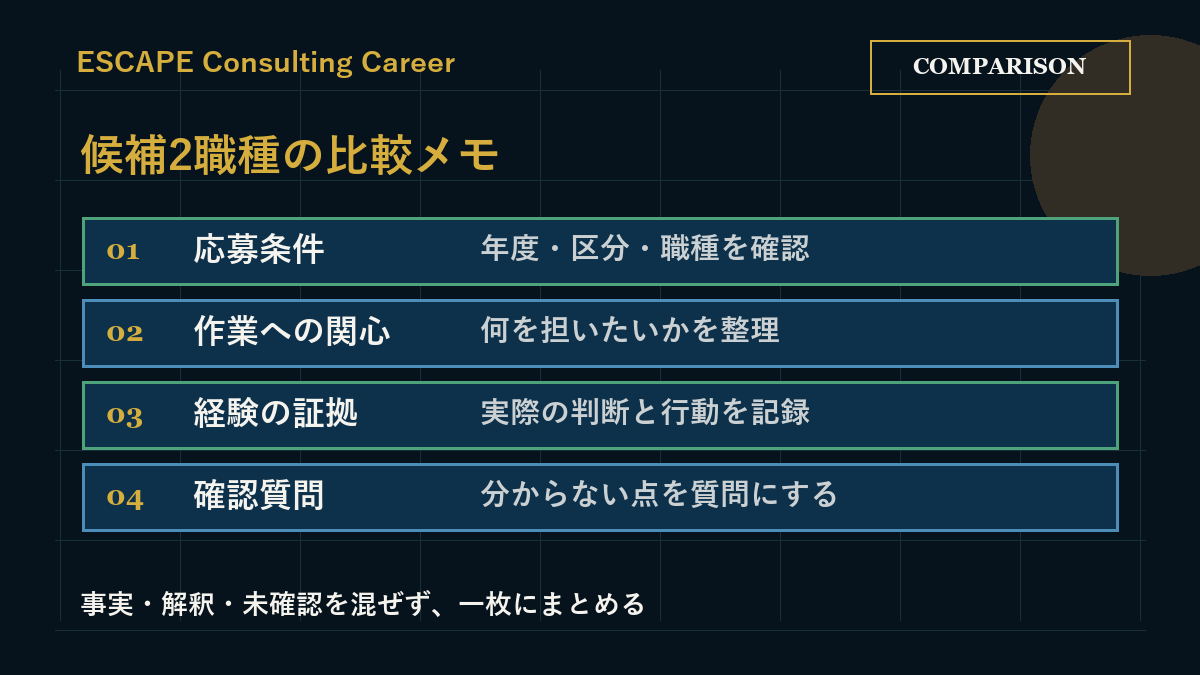Image resolution: width=1200 pixels, height=675 pixels.
Task: Select the text 年度・区分・職種を確認
Action: pyautogui.click(x=645, y=249)
